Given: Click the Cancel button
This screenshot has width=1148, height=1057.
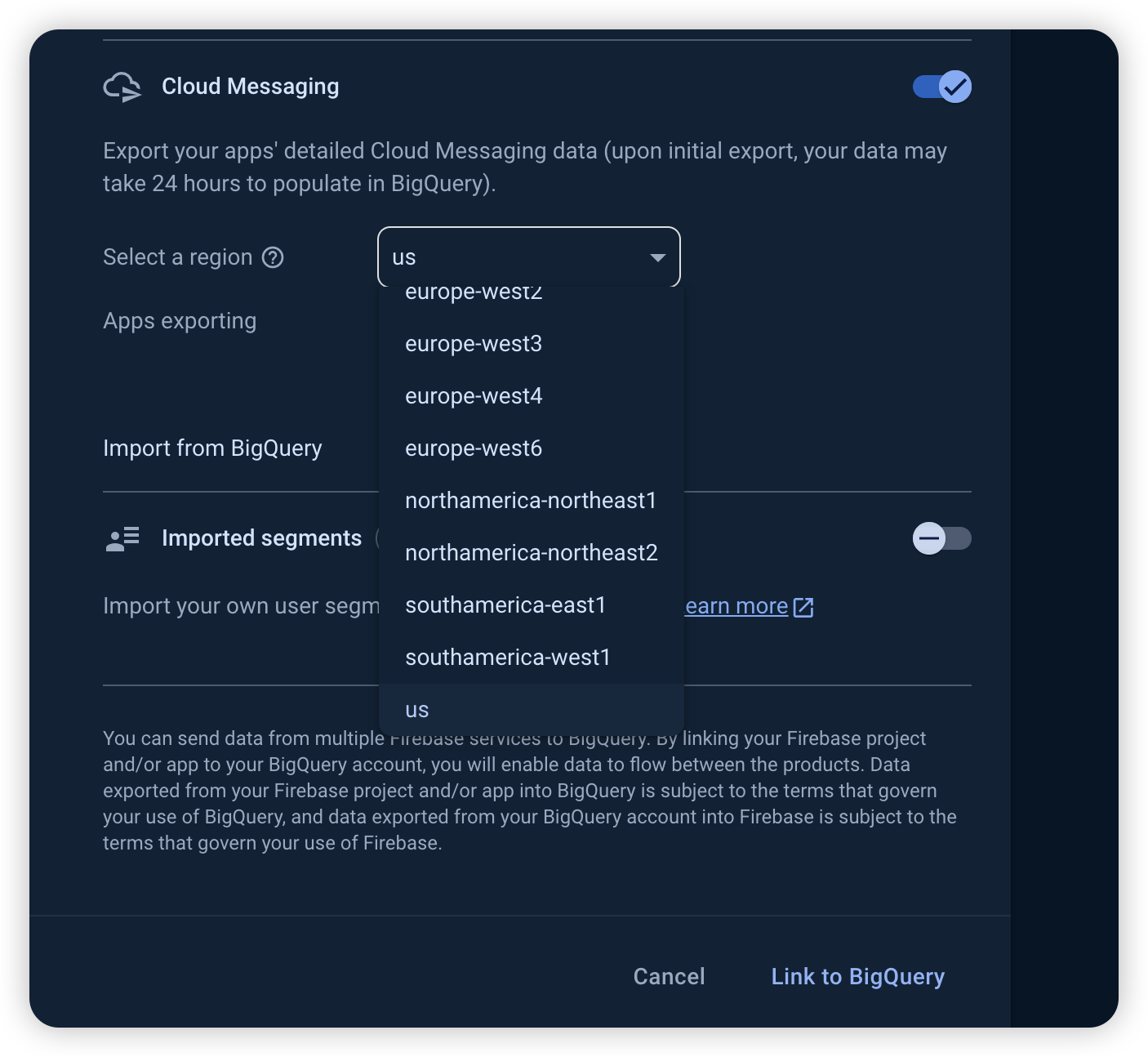Looking at the screenshot, I should [x=669, y=976].
